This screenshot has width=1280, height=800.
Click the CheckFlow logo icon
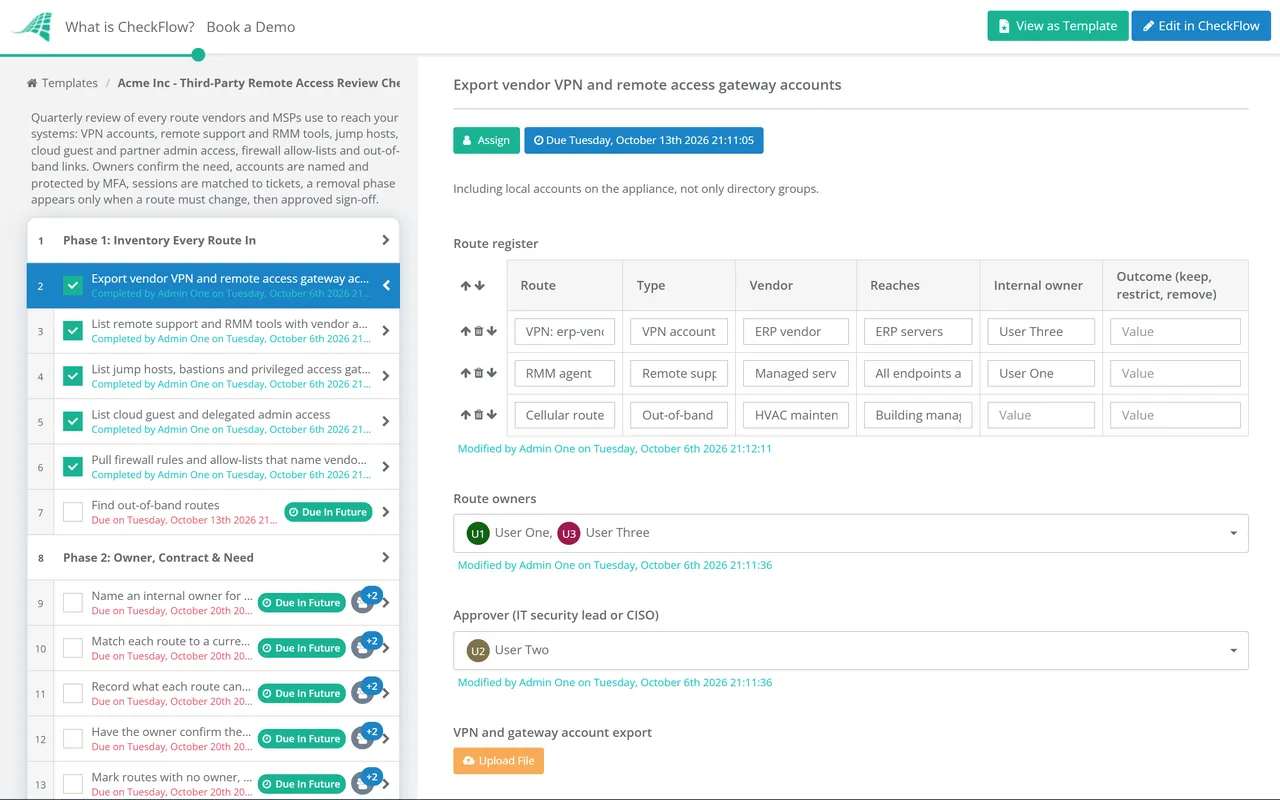[32, 27]
